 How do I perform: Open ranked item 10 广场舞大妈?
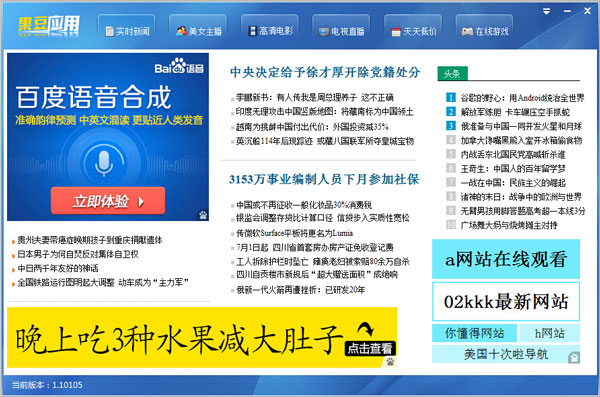tap(509, 225)
